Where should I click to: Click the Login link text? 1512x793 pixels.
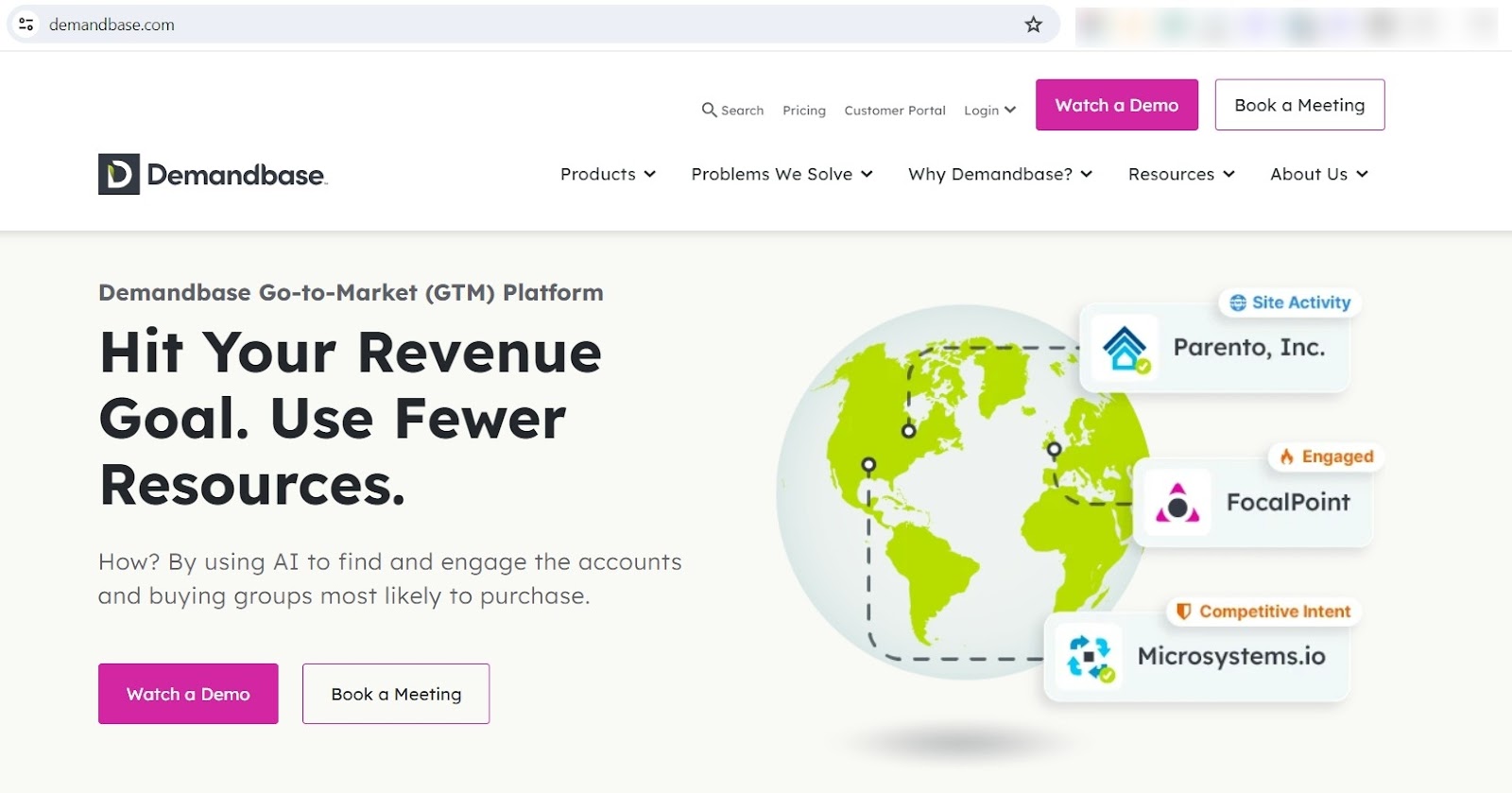click(981, 111)
